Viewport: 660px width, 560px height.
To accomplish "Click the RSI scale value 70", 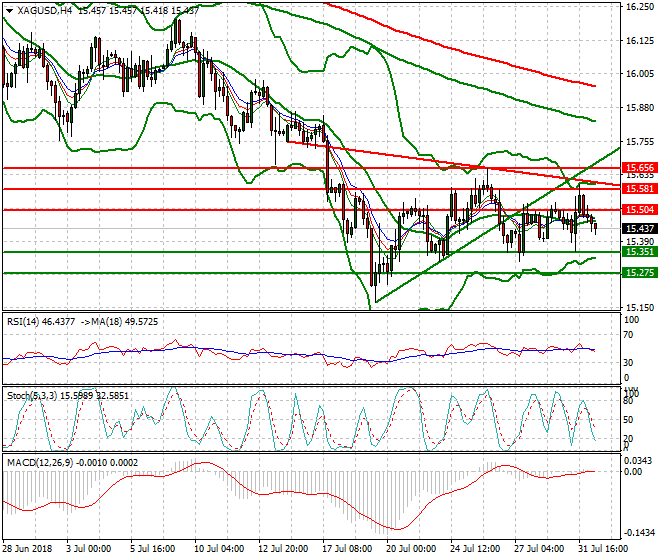I will point(628,335).
